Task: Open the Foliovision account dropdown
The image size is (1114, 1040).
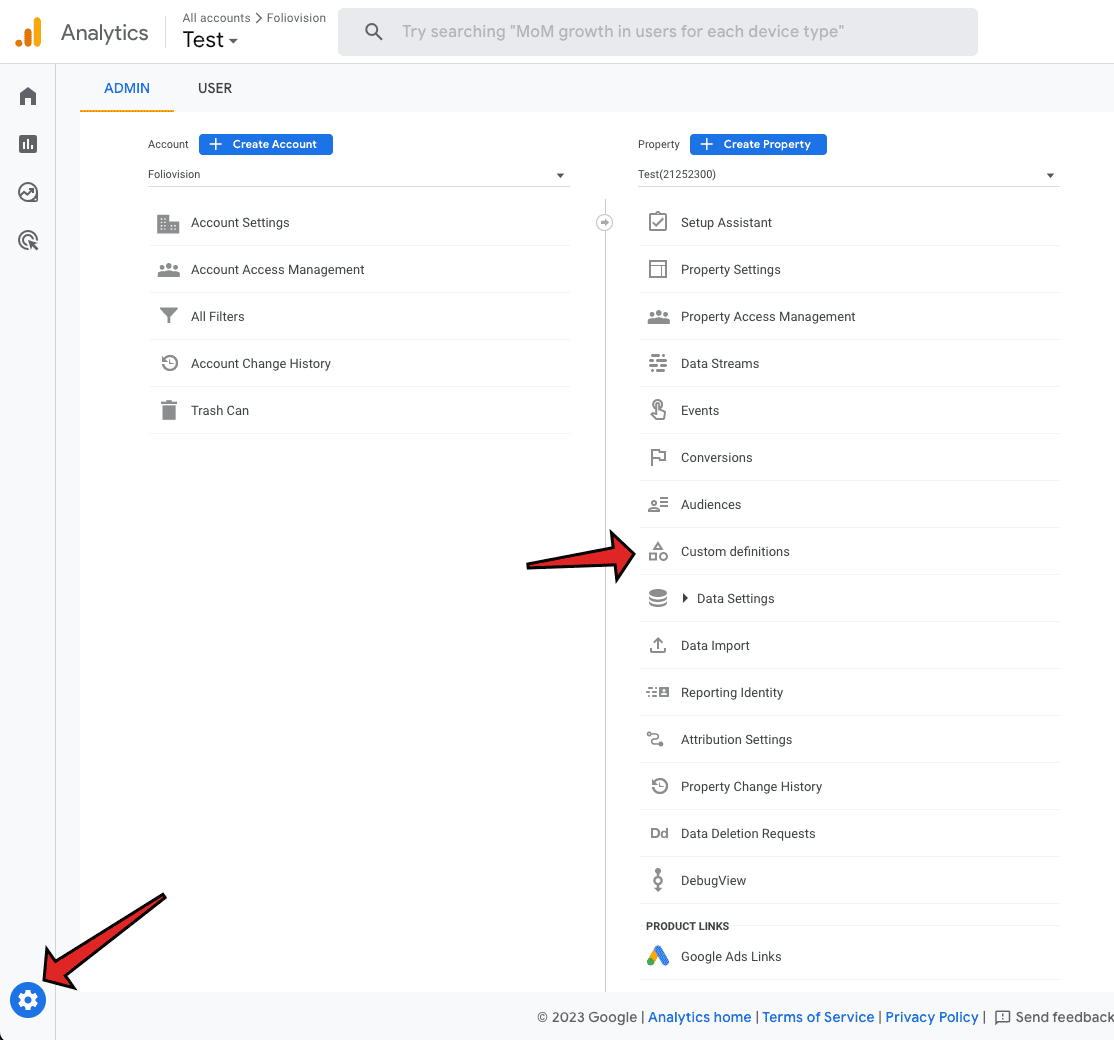Action: coord(358,175)
